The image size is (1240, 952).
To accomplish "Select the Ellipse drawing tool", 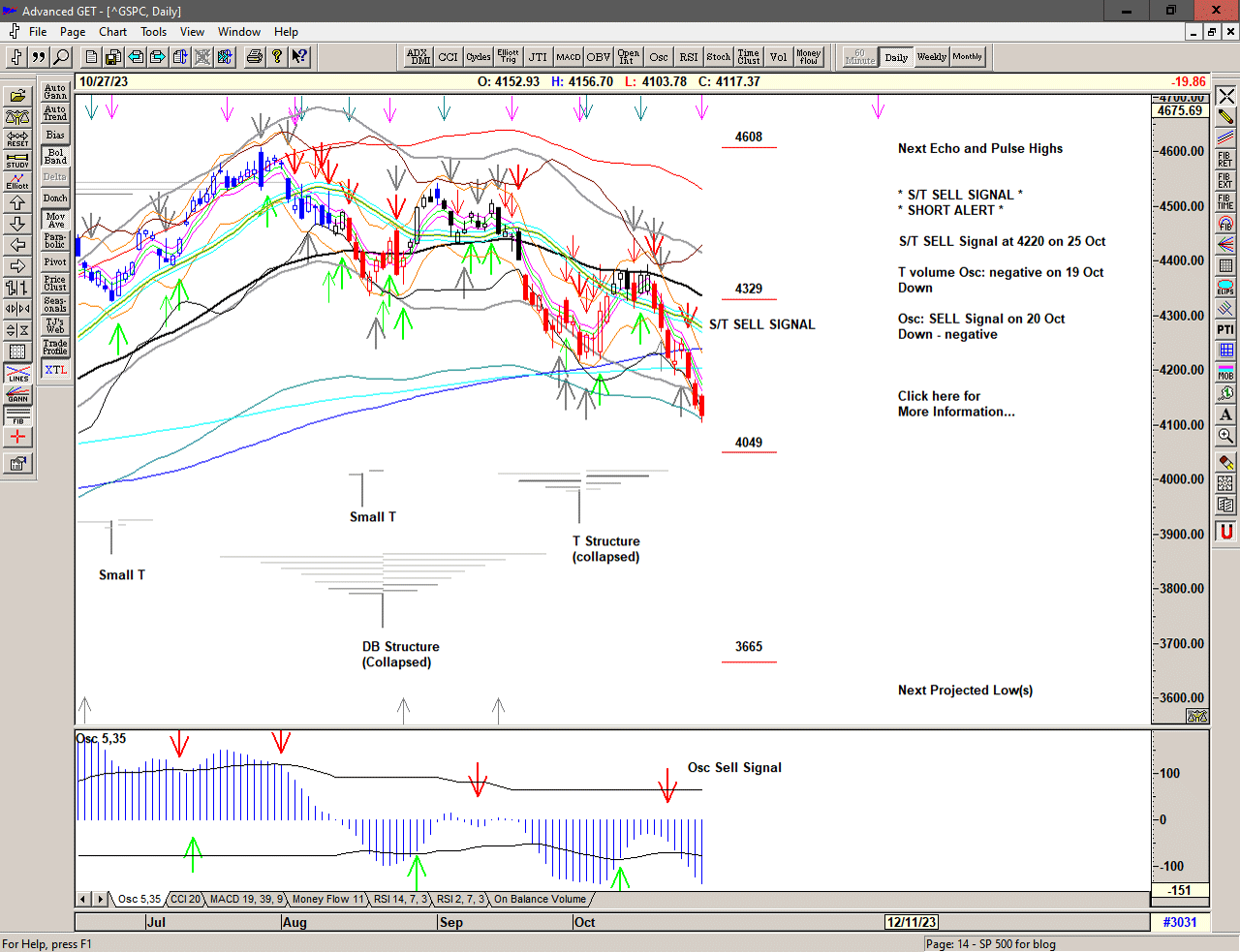I will coord(1225,288).
